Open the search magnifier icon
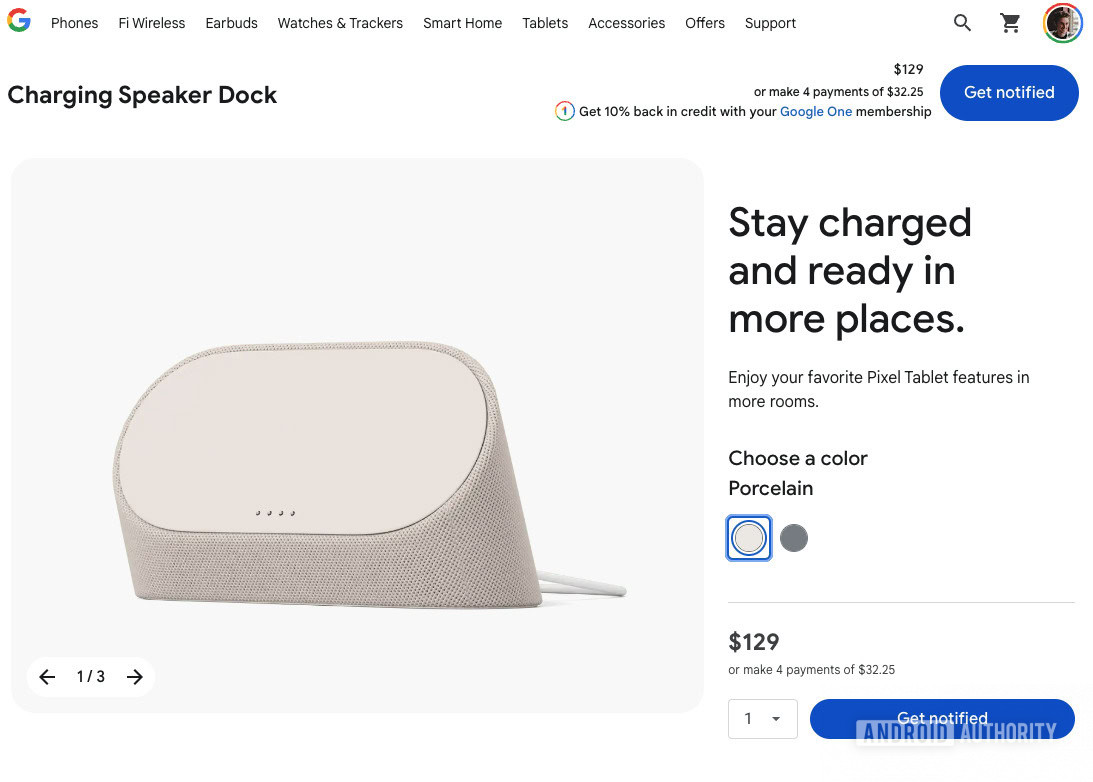1093x782 pixels. click(962, 23)
